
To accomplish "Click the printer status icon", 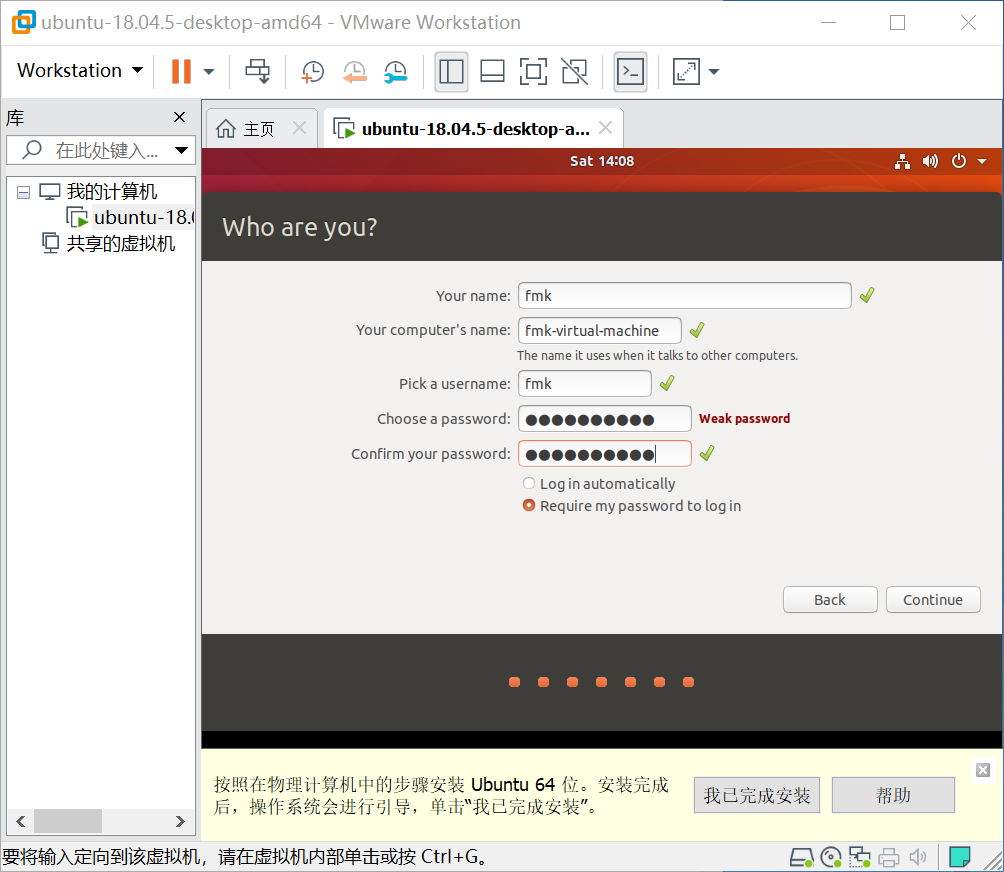I will click(x=889, y=857).
